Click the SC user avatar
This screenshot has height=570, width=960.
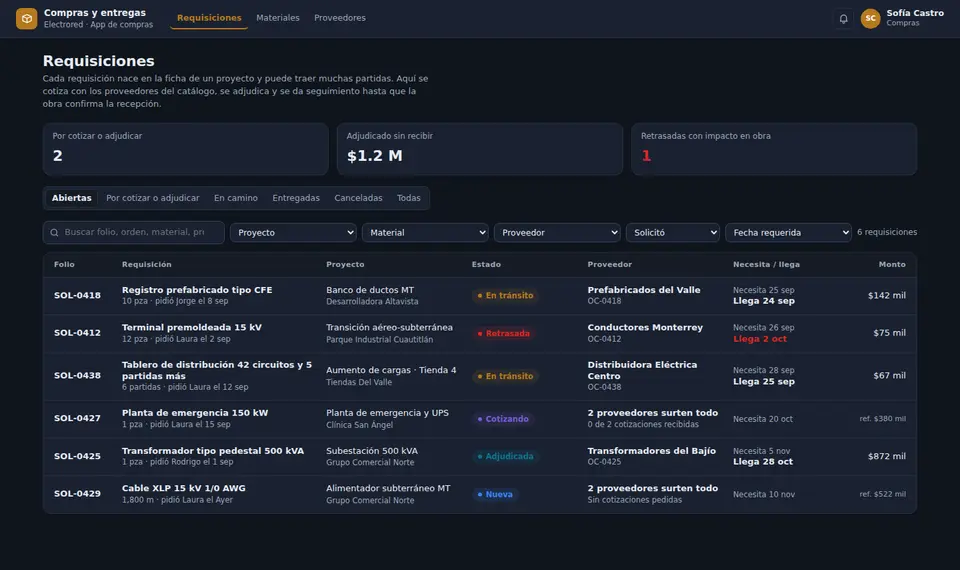(x=870, y=18)
